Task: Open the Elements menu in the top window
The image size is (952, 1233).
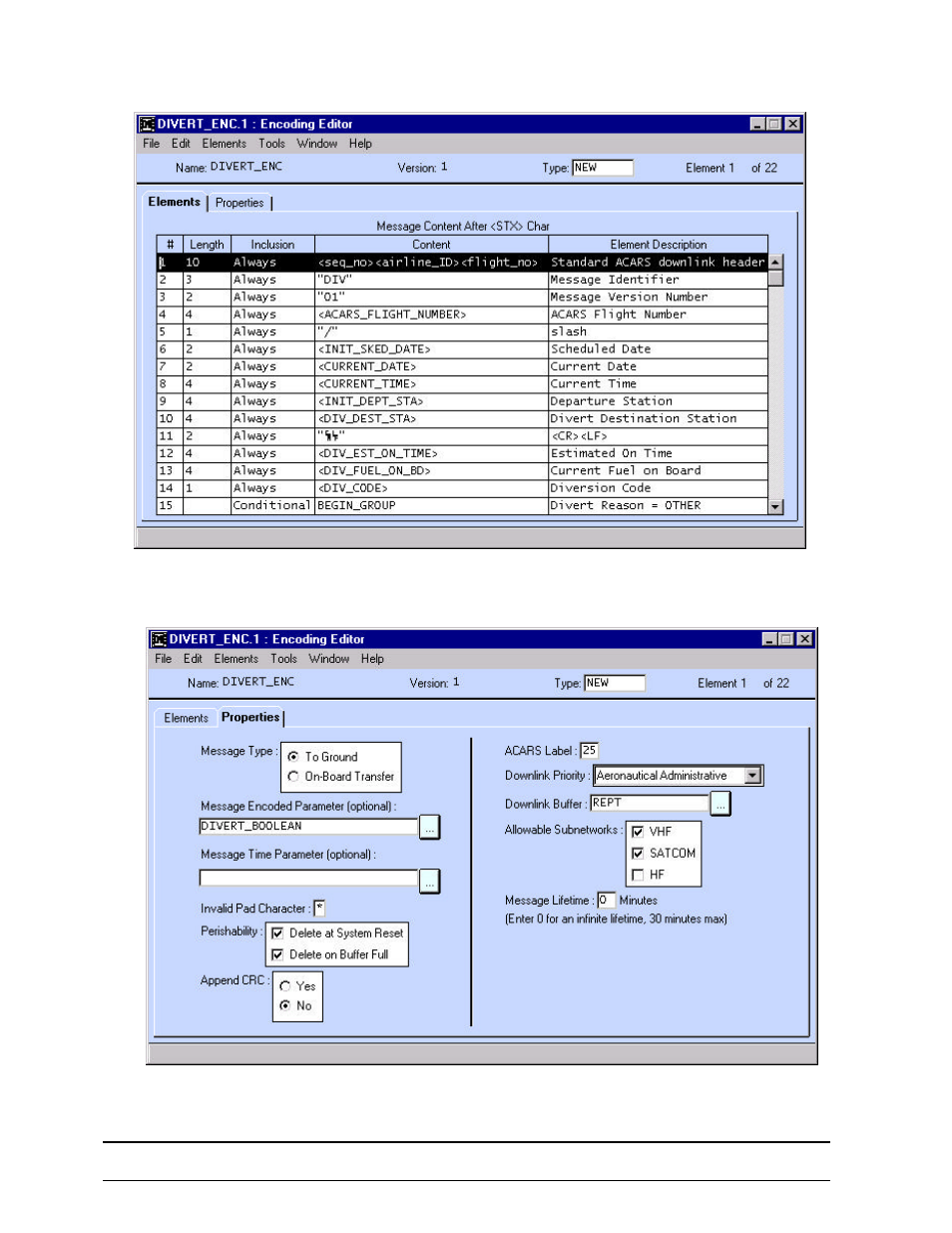Action: [x=224, y=144]
